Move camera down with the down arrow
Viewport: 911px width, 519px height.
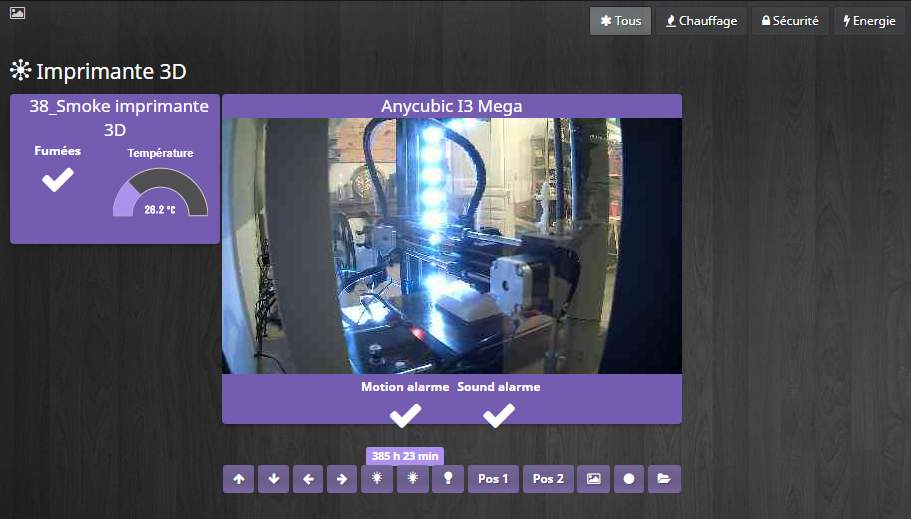click(x=274, y=479)
